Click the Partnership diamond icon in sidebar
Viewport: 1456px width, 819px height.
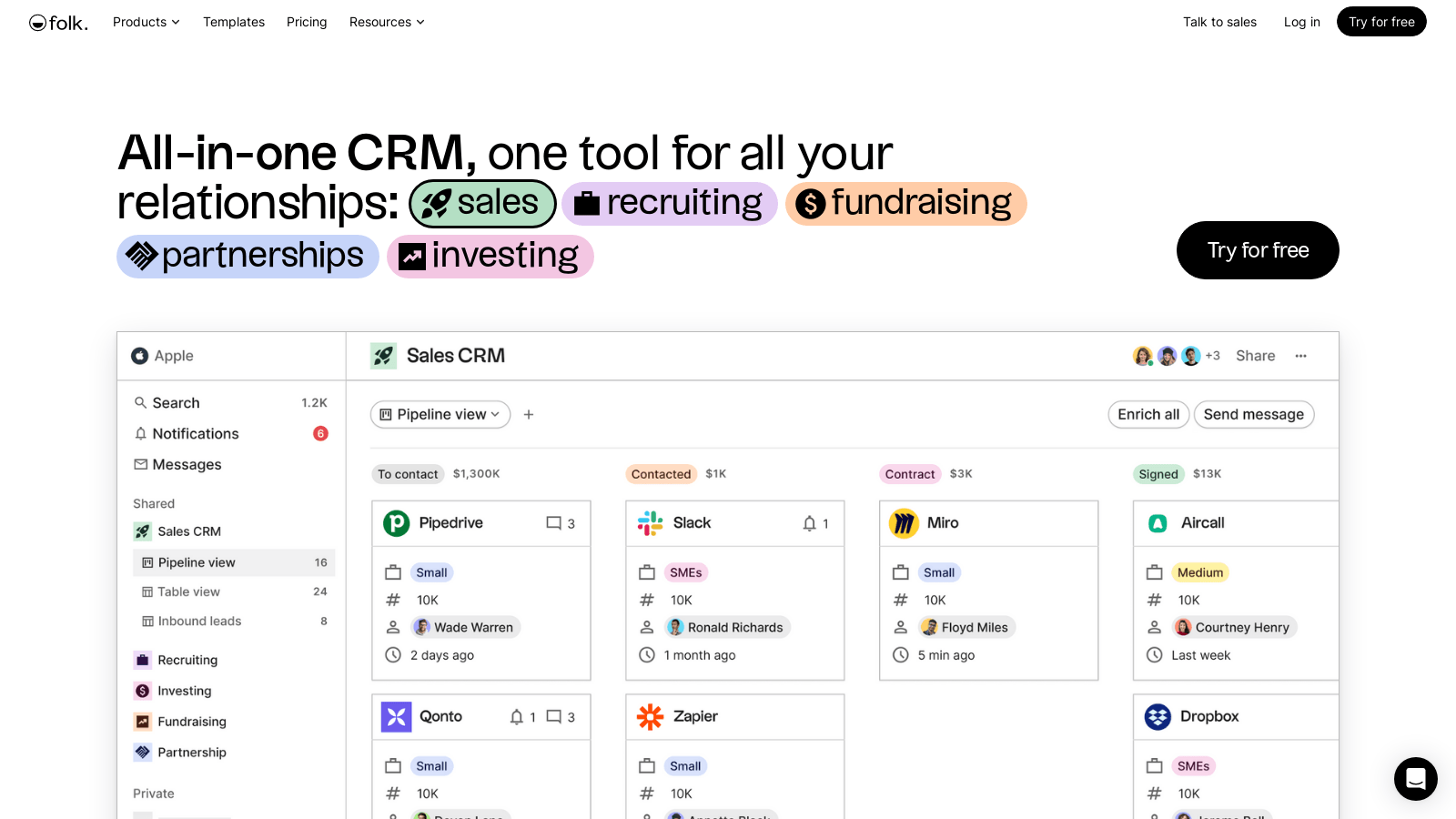142,752
